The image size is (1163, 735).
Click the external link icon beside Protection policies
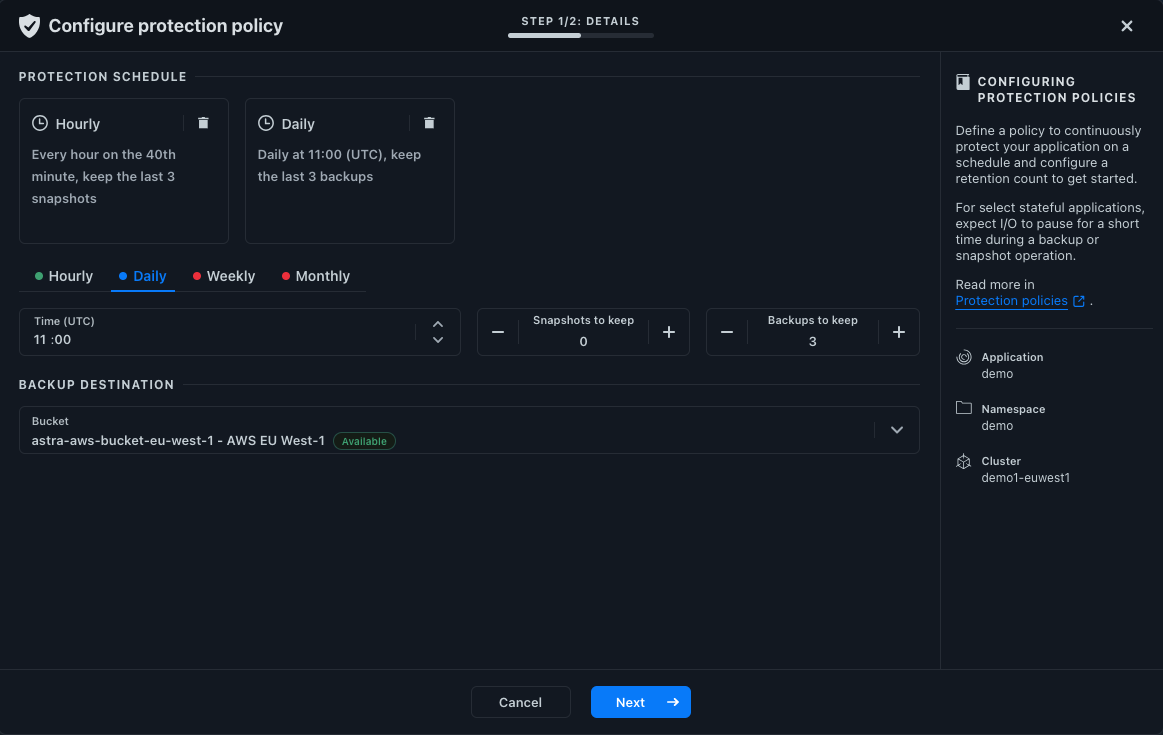(x=1079, y=301)
